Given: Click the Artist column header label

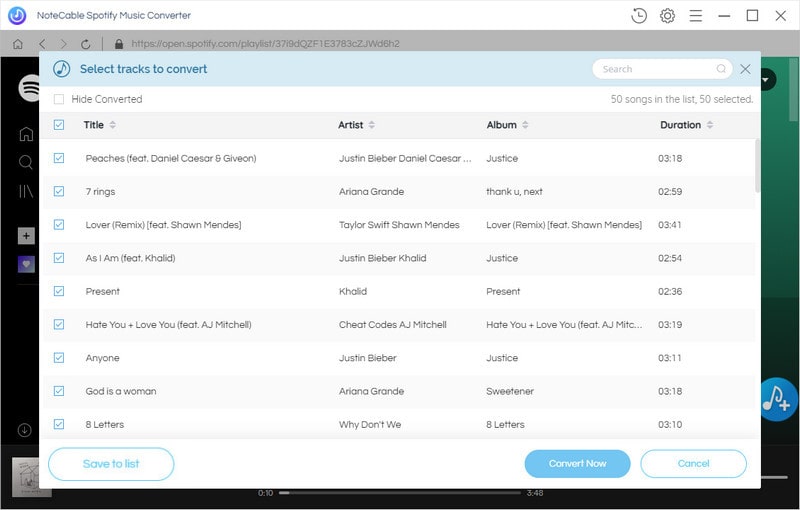Looking at the screenshot, I should tap(351, 125).
